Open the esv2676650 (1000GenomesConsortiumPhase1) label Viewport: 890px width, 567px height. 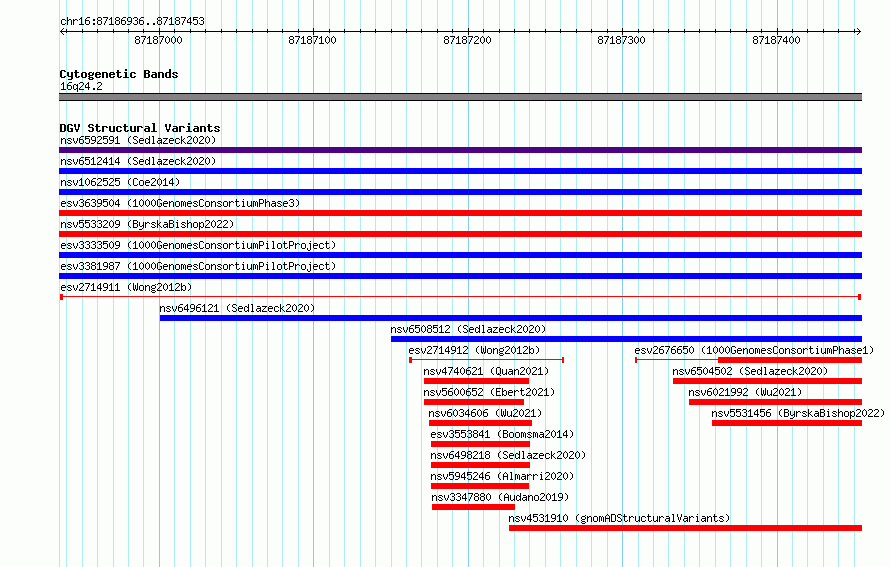pos(754,350)
